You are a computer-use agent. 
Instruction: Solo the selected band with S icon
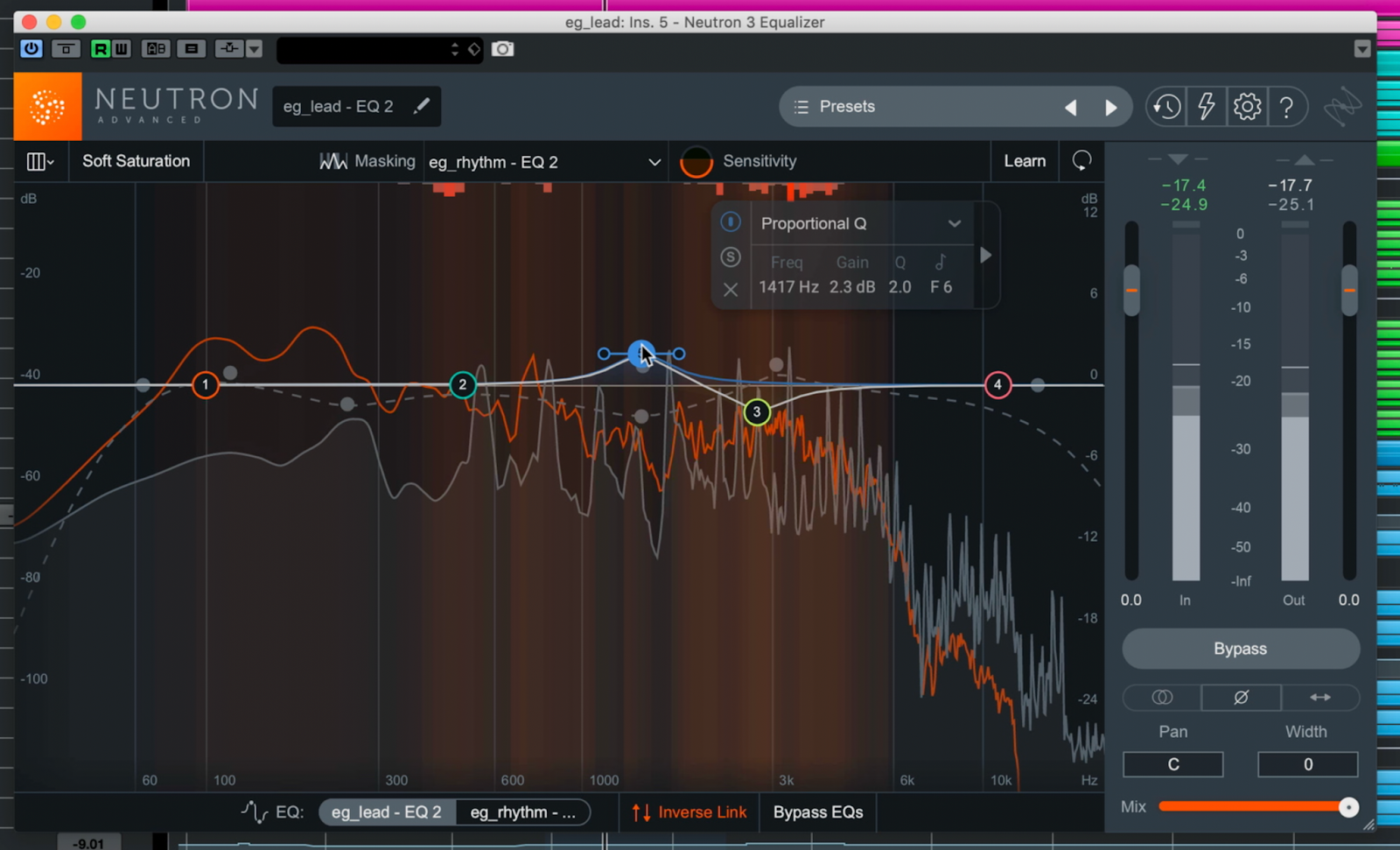[x=731, y=256]
